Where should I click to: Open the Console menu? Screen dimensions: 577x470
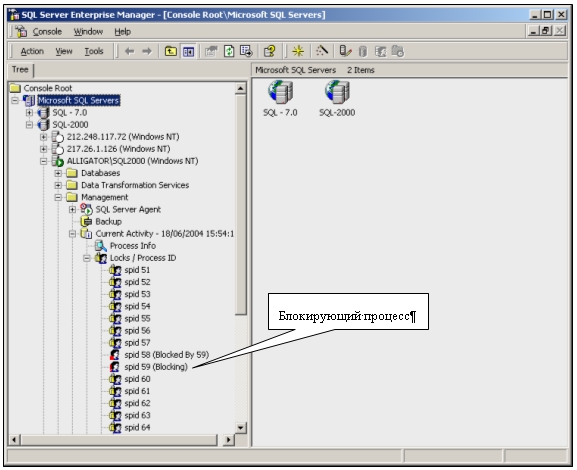tap(47, 32)
